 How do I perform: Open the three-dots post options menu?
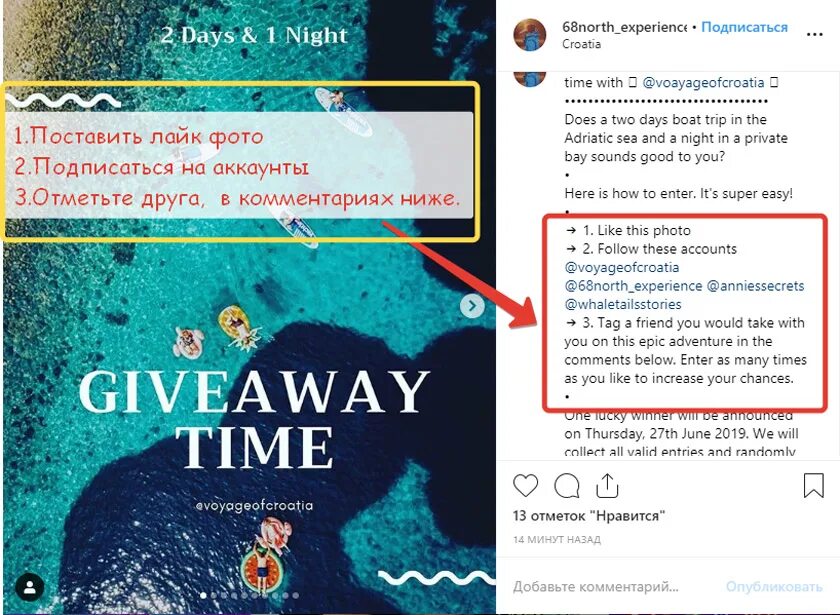click(x=814, y=35)
